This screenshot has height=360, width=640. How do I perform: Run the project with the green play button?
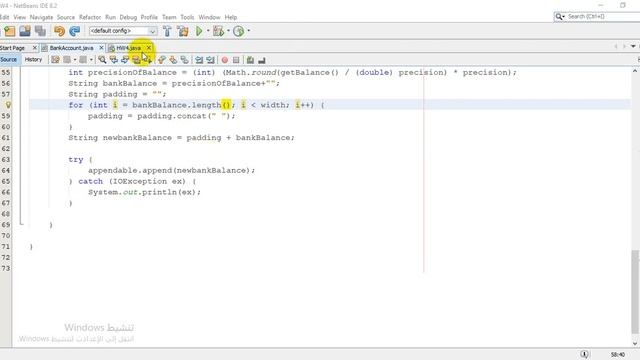point(199,31)
